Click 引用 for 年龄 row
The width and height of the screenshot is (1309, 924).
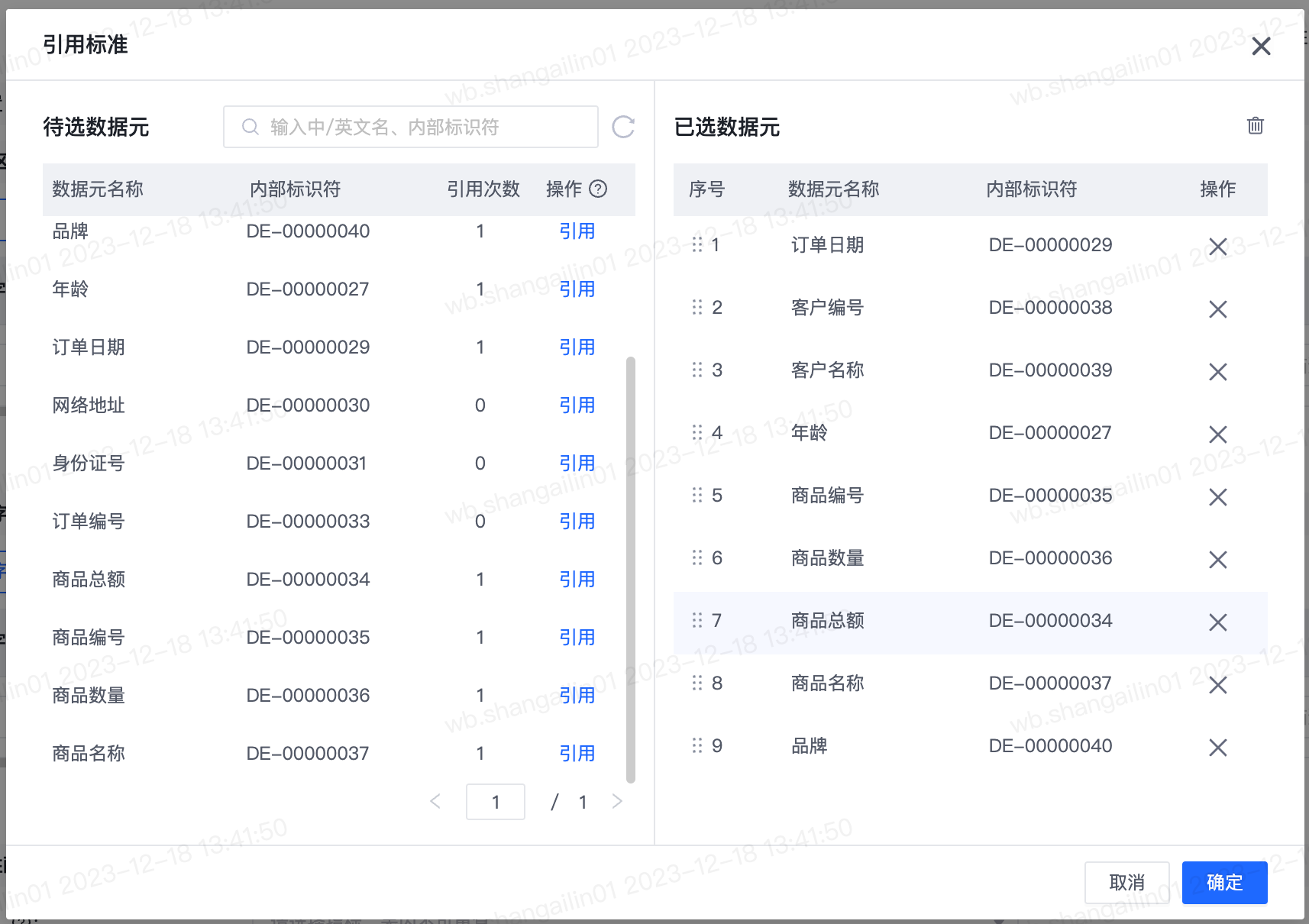(x=577, y=289)
